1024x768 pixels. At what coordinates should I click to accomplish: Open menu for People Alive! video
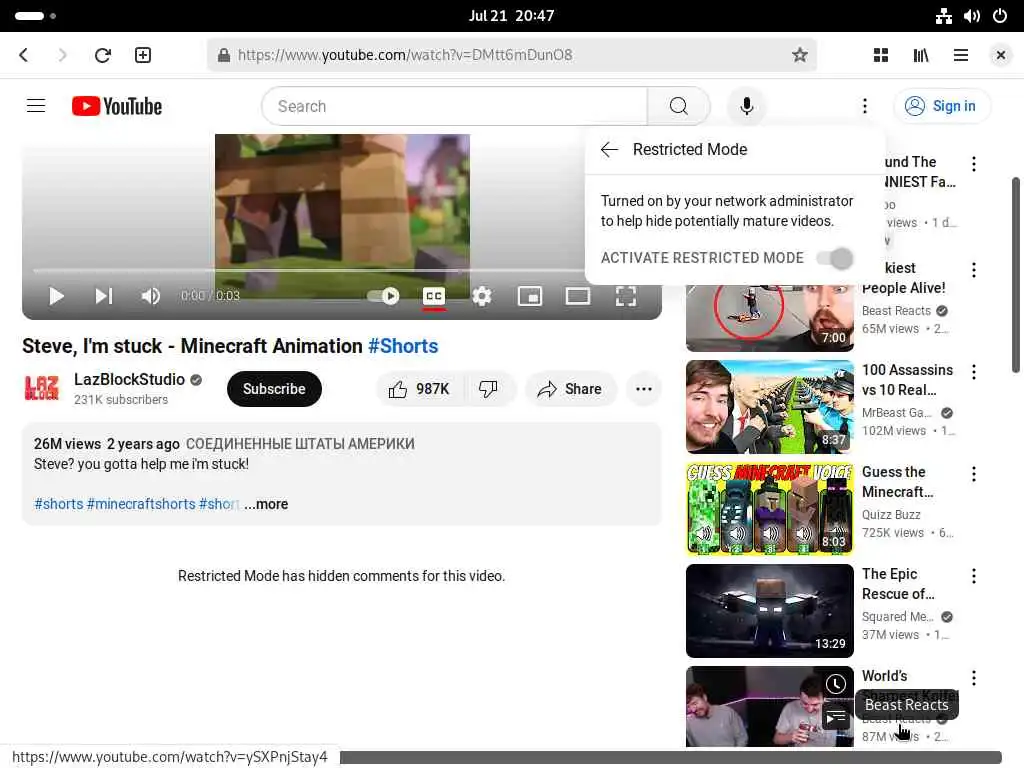(974, 270)
